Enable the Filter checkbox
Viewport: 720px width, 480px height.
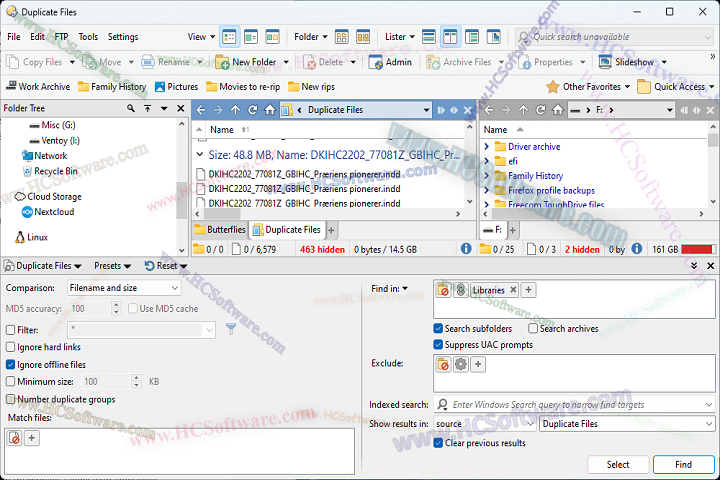[x=11, y=330]
